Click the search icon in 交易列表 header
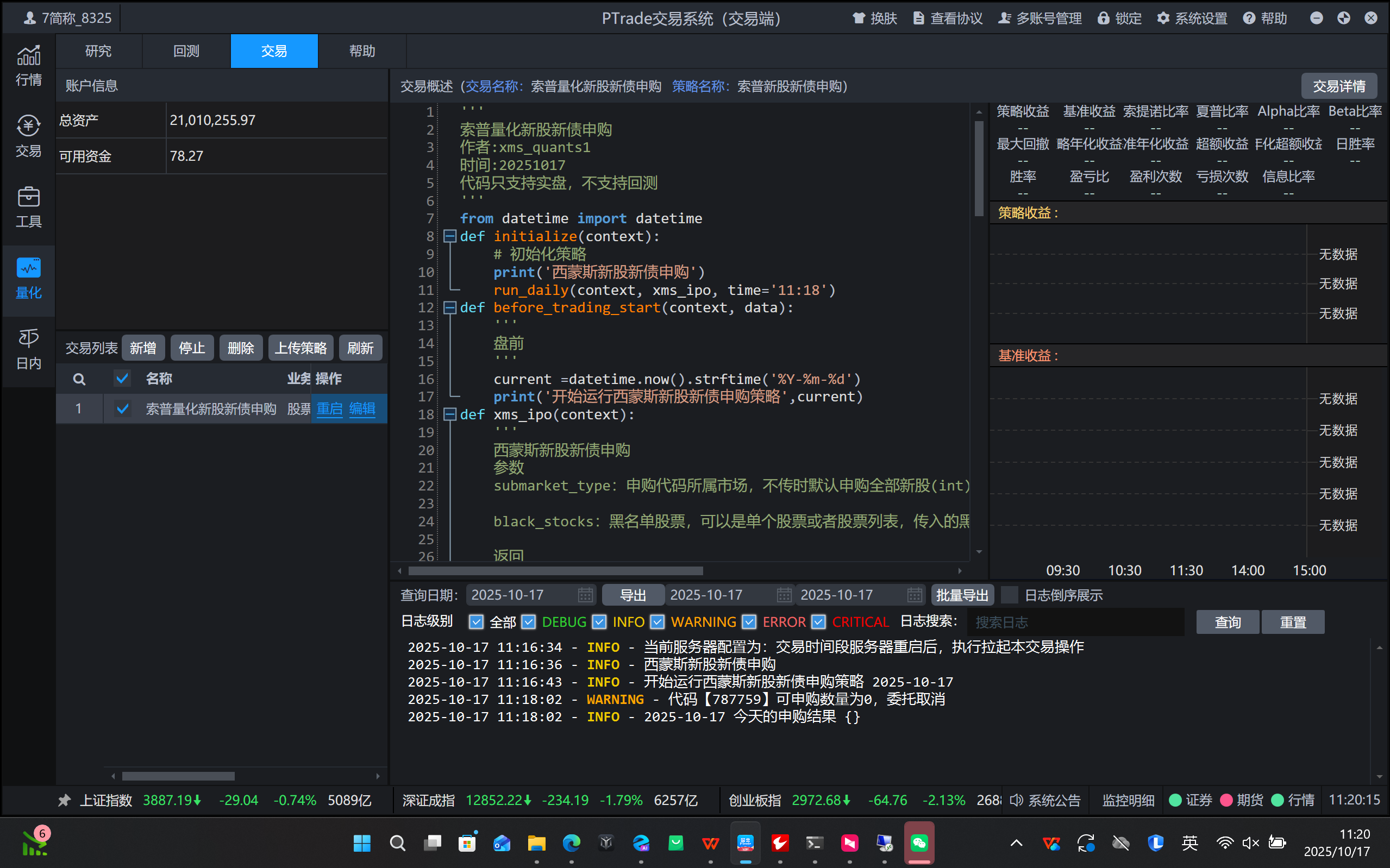1390x868 pixels. coord(79,379)
